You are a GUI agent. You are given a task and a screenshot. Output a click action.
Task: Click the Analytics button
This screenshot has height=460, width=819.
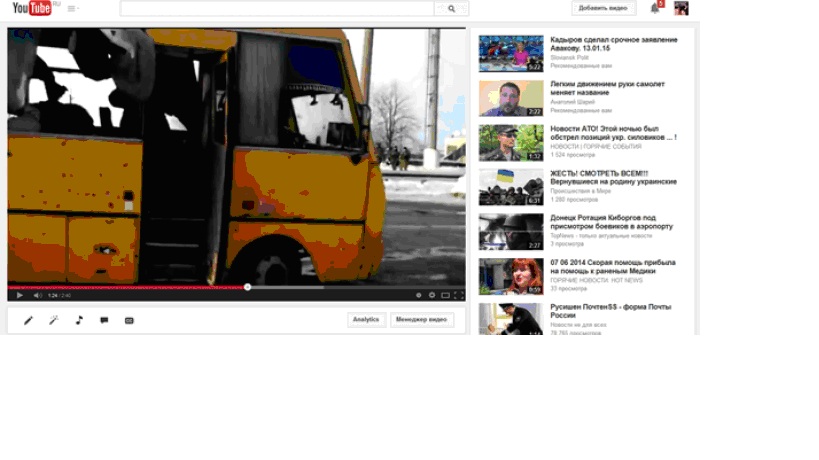pos(366,320)
